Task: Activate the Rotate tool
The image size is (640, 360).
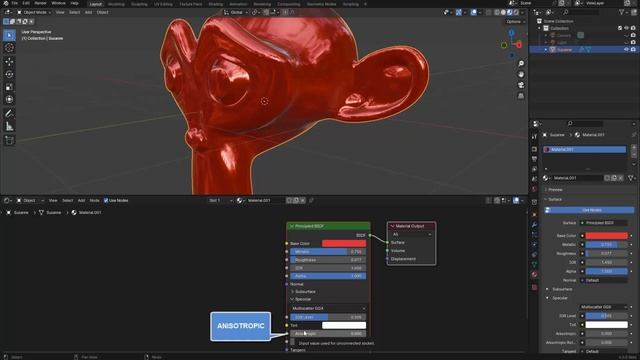Action: [x=9, y=74]
